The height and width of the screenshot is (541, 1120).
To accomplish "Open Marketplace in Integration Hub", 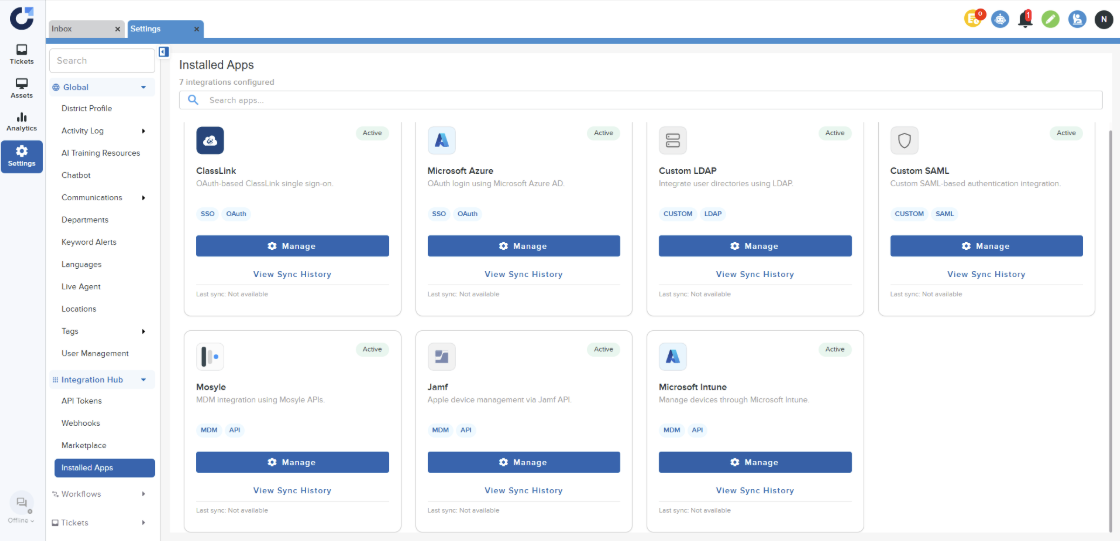I will click(84, 445).
